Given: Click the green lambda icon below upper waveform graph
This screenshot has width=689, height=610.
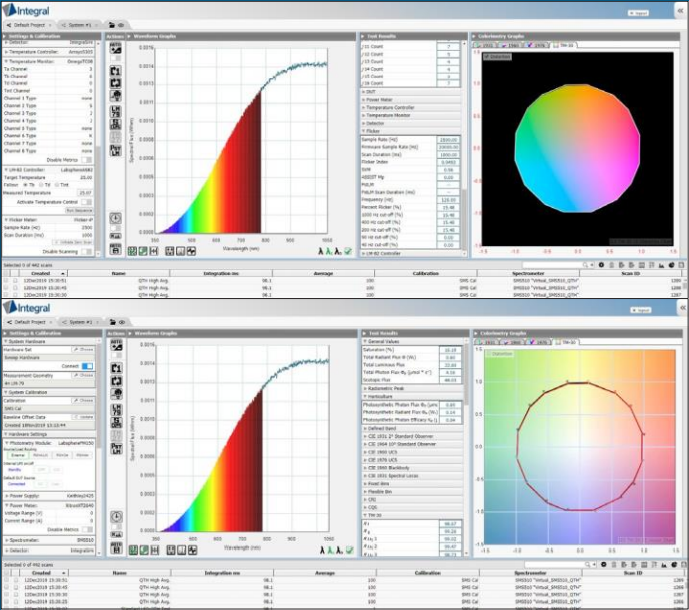Looking at the screenshot, I should click(330, 252).
